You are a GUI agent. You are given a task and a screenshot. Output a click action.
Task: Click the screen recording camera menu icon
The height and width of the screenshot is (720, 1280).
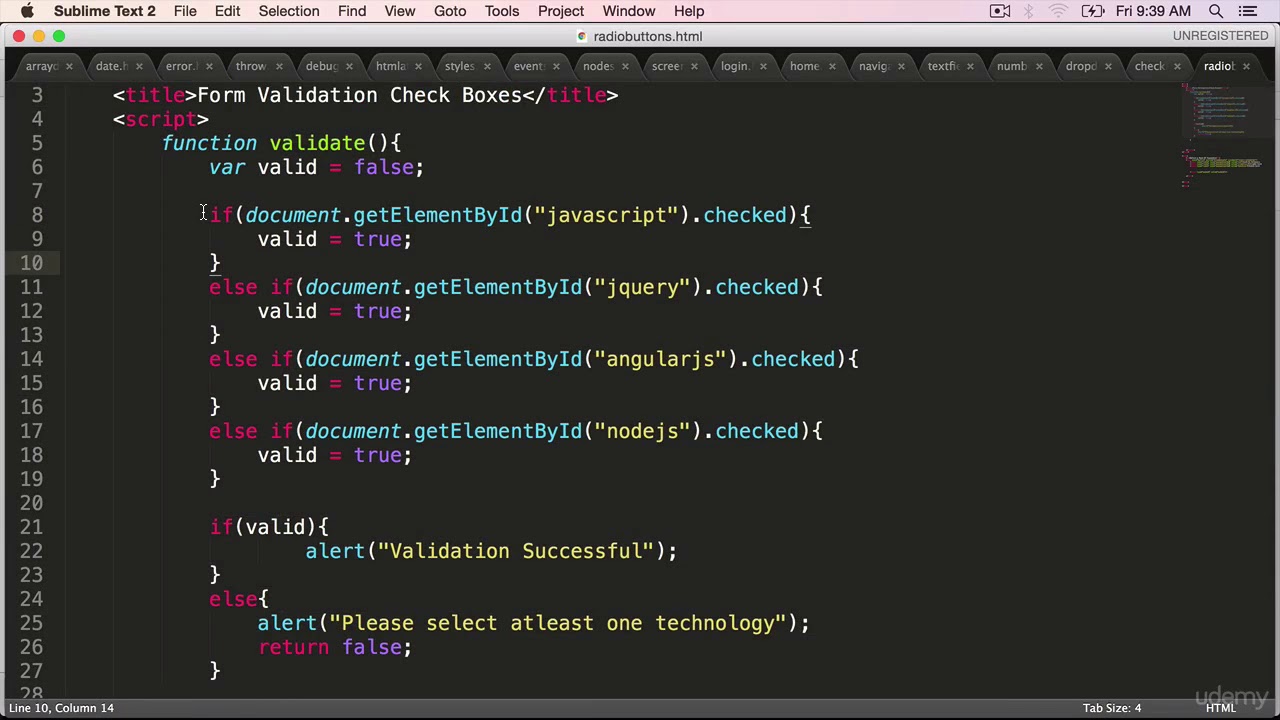[x=1000, y=11]
